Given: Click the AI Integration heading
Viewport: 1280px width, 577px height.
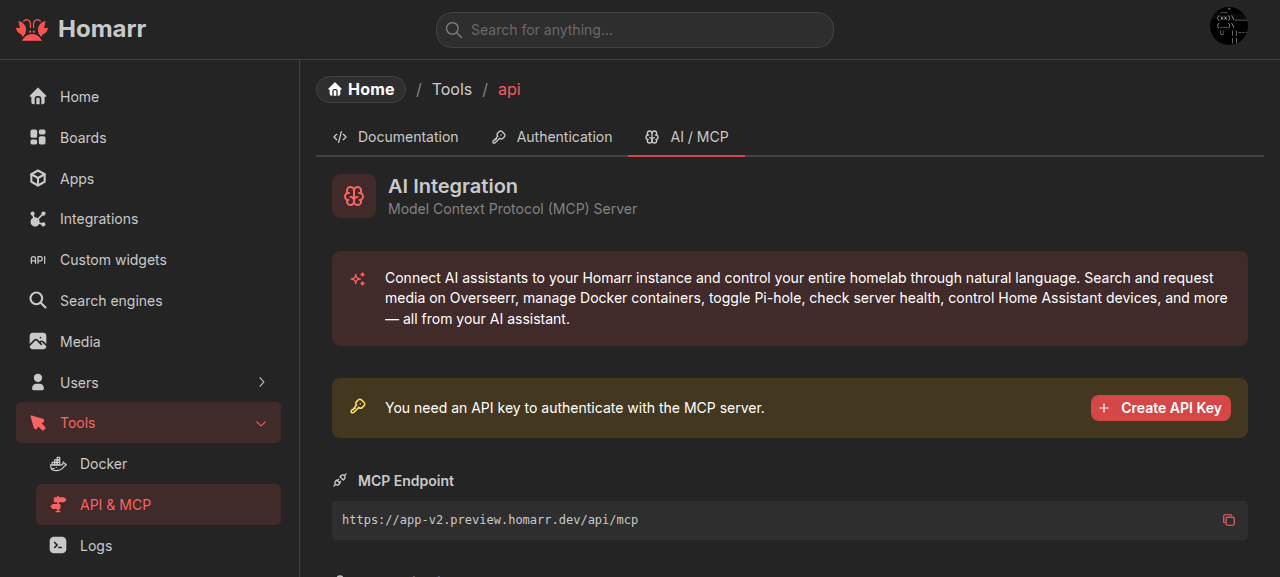Looking at the screenshot, I should (453, 186).
